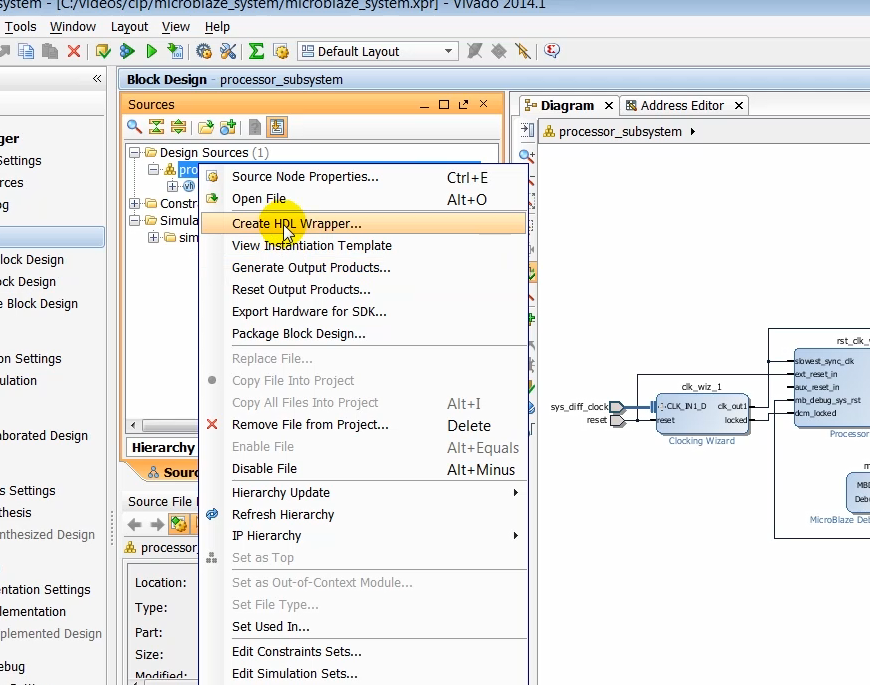Open the Help menu in menu bar

217,26
